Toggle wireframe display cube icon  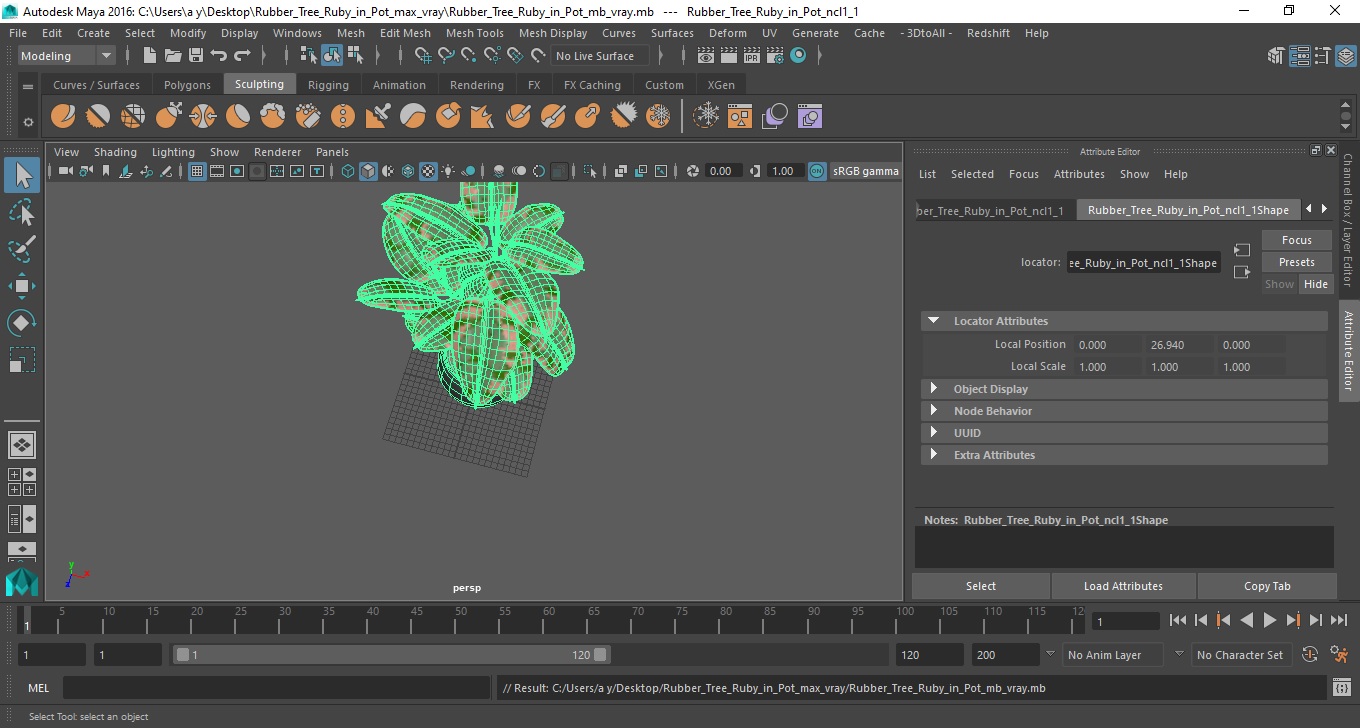click(x=348, y=171)
